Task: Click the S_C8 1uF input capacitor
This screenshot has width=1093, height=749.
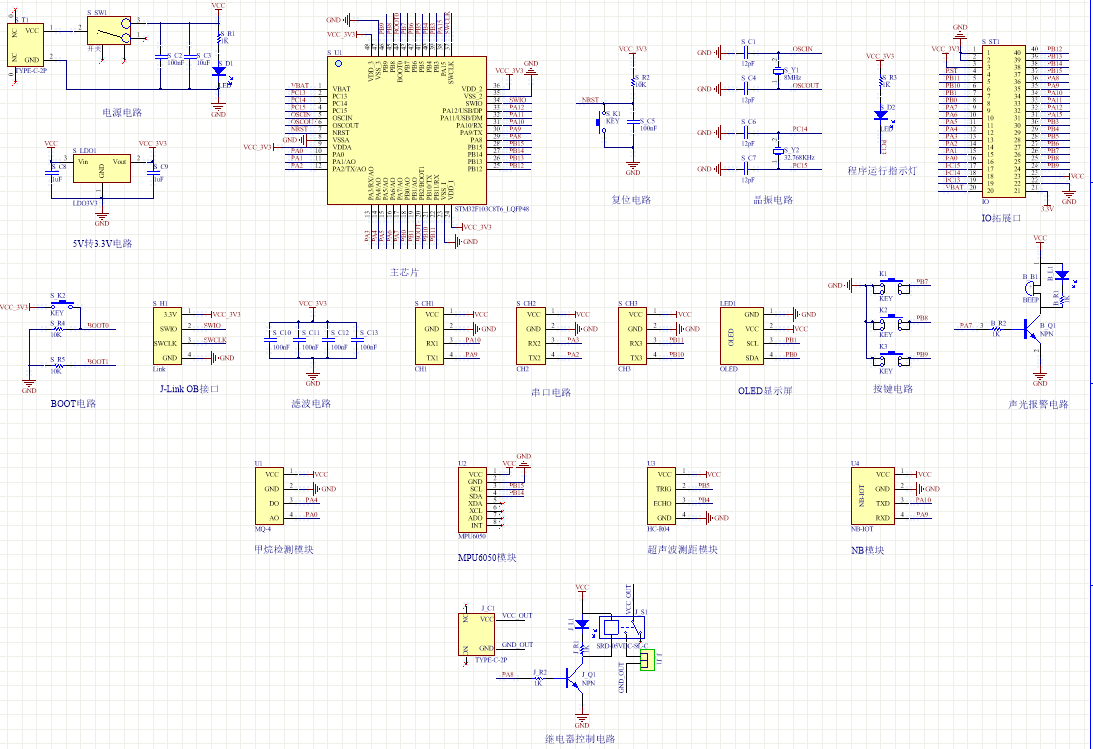Action: tap(52, 172)
